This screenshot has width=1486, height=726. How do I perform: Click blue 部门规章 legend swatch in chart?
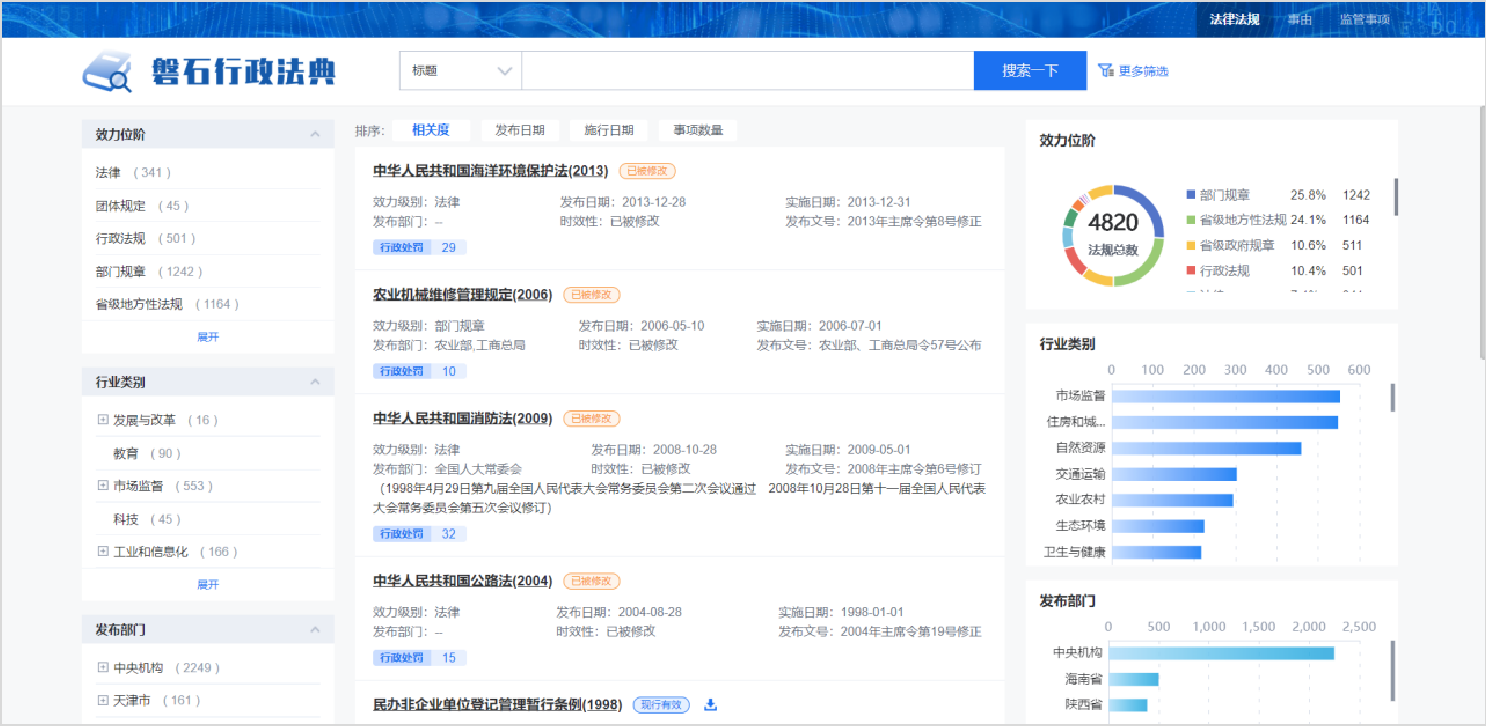1190,195
